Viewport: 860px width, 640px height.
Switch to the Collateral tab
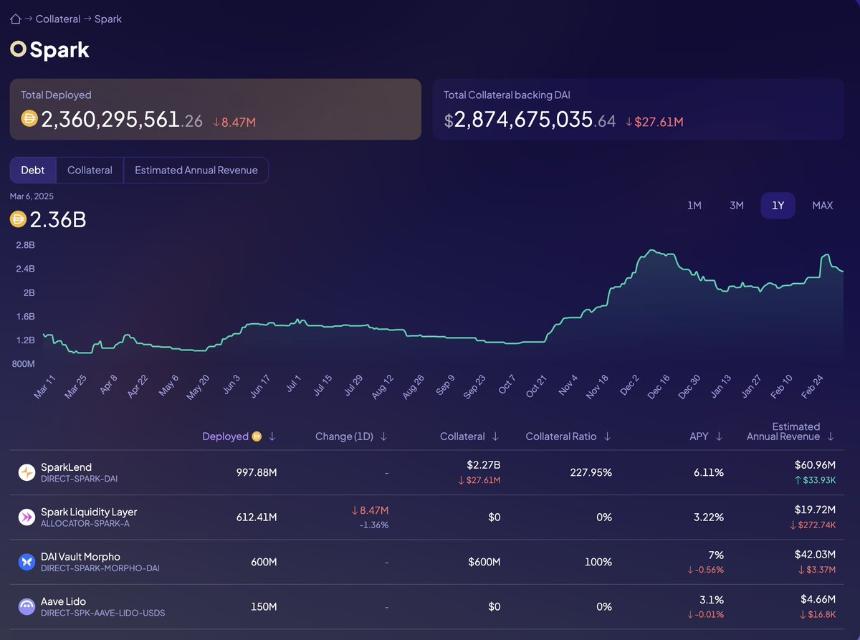(x=90, y=170)
